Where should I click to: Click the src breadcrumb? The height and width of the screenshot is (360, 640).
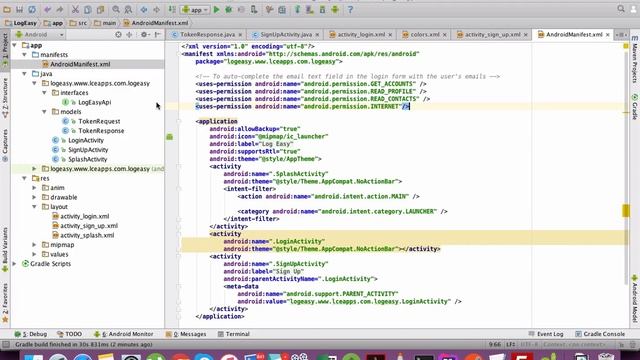pos(78,23)
